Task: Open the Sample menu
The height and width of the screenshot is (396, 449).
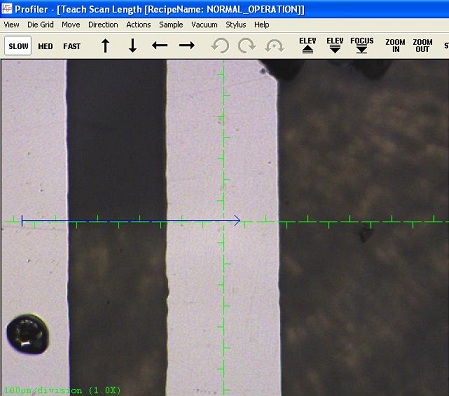Action: tap(171, 25)
